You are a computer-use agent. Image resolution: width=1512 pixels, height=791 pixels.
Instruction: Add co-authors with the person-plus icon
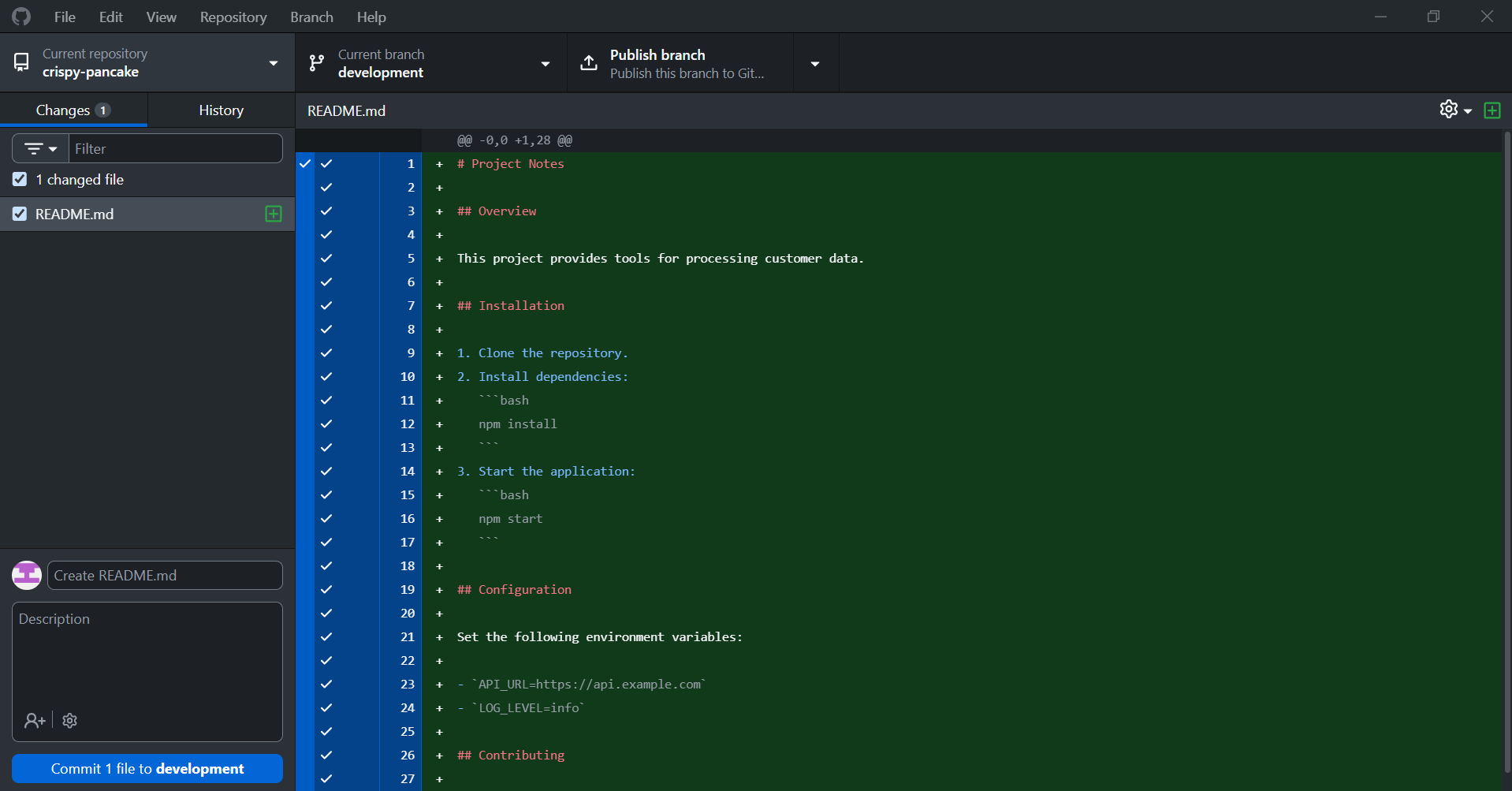pyautogui.click(x=35, y=720)
